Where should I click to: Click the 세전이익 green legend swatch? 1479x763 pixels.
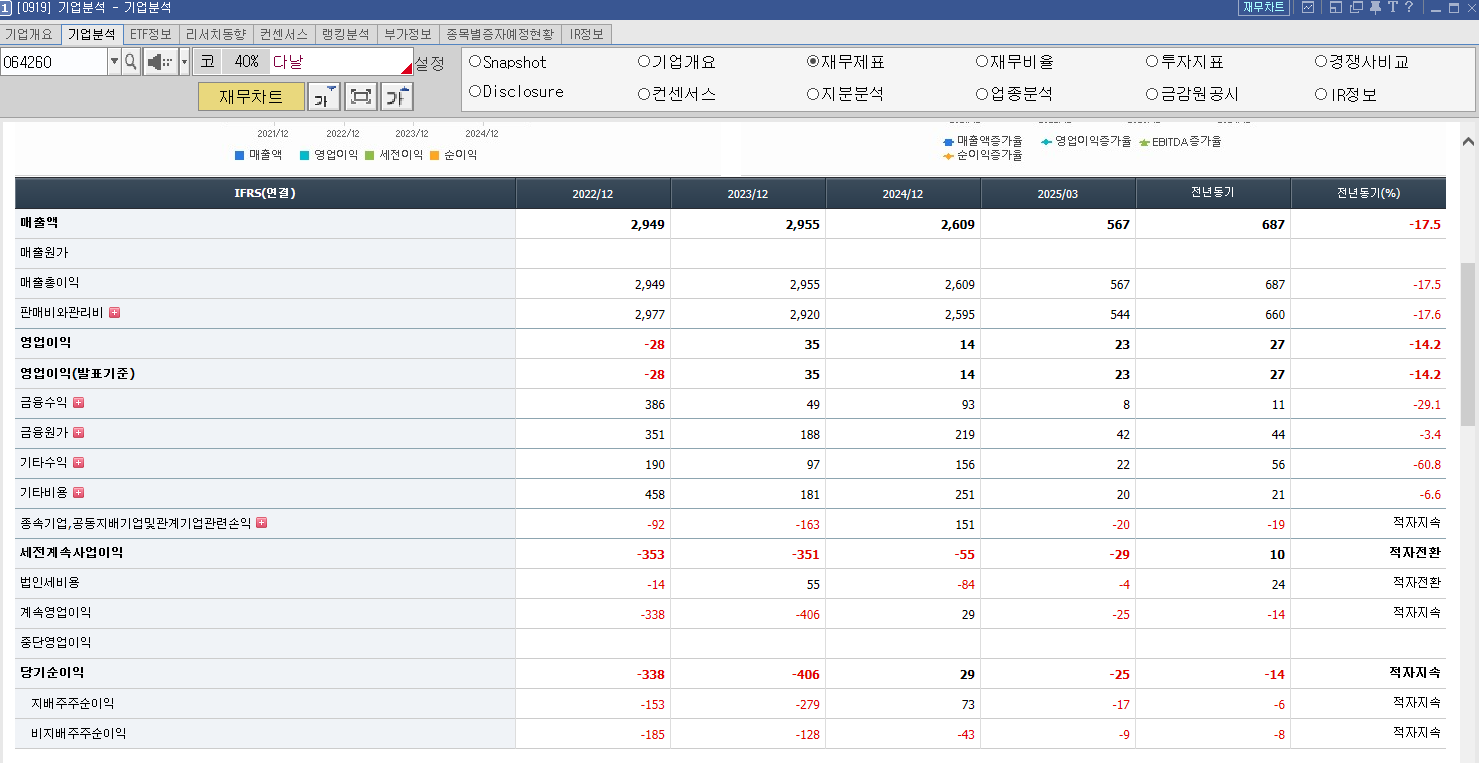coord(369,155)
